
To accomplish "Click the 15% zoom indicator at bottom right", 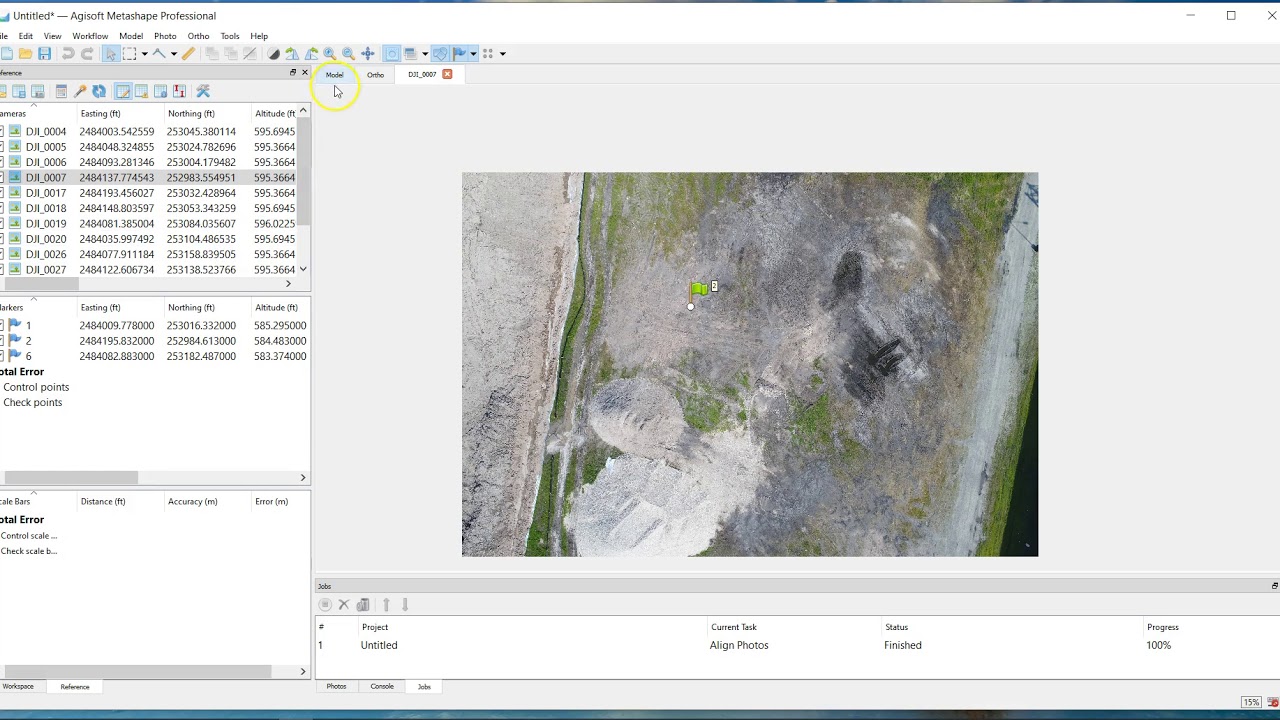I will pyautogui.click(x=1250, y=703).
